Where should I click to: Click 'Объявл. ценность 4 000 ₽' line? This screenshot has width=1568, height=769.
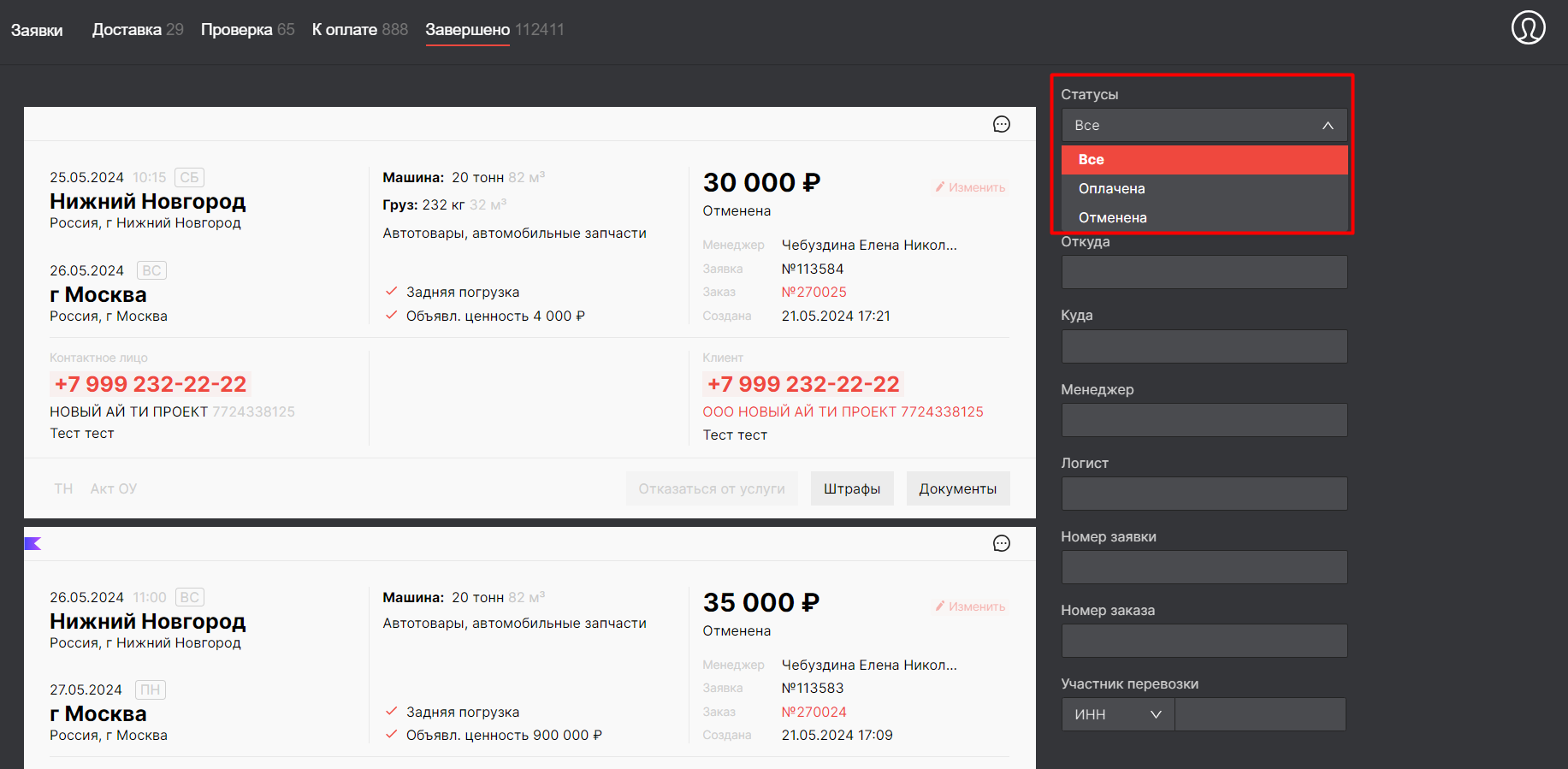click(495, 316)
